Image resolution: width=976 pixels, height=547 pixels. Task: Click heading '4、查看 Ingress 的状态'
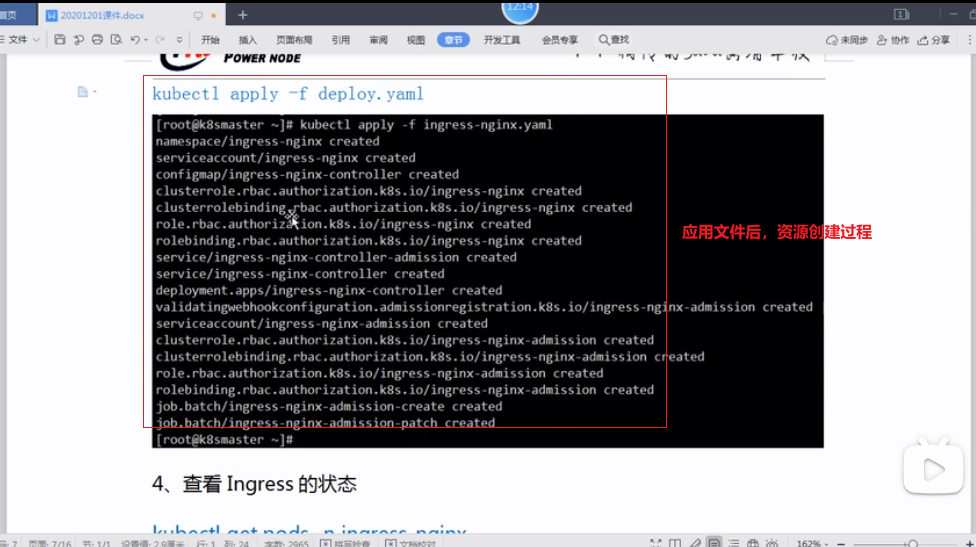(x=254, y=484)
